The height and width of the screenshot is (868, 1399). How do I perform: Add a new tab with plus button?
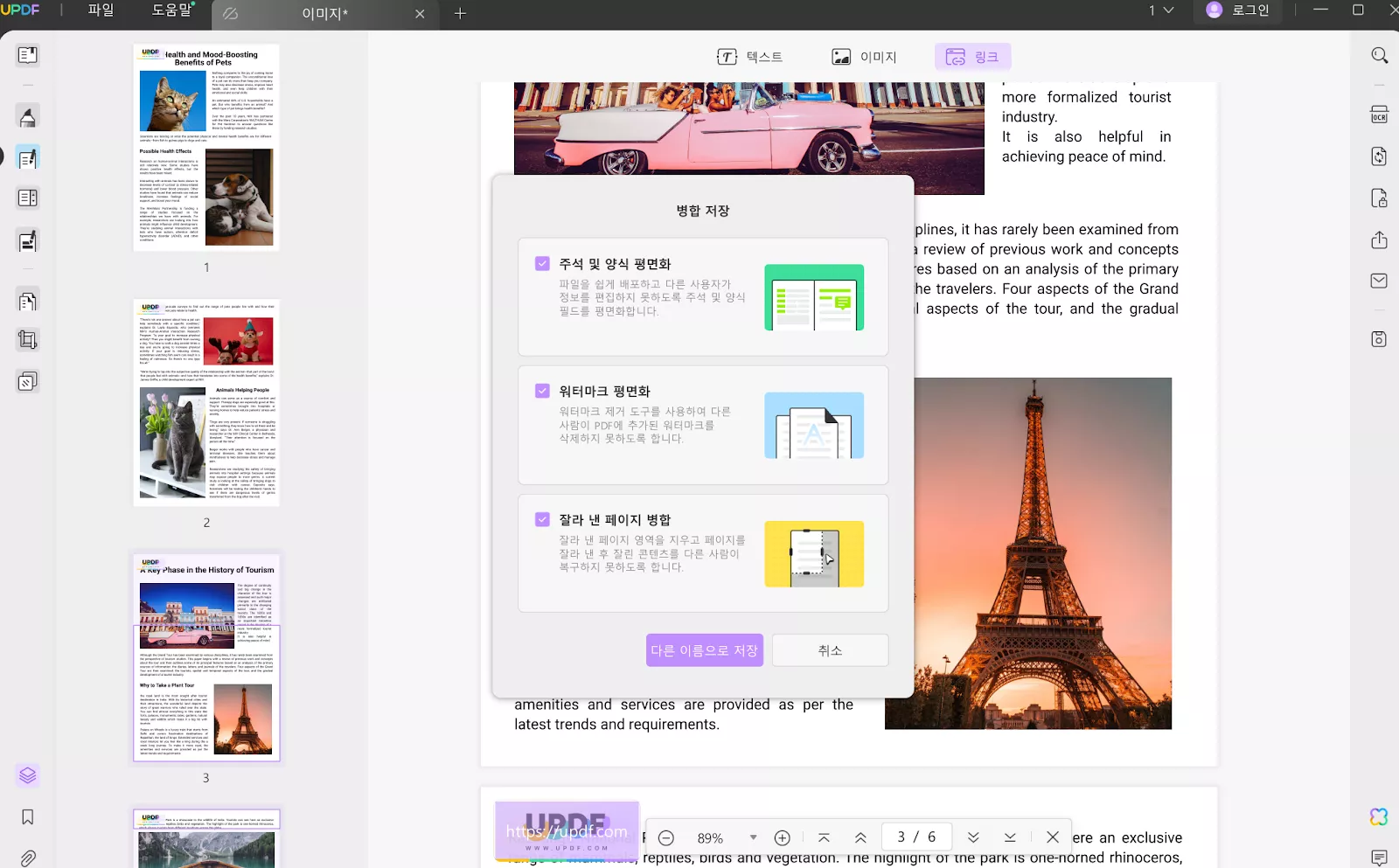pyautogui.click(x=460, y=13)
